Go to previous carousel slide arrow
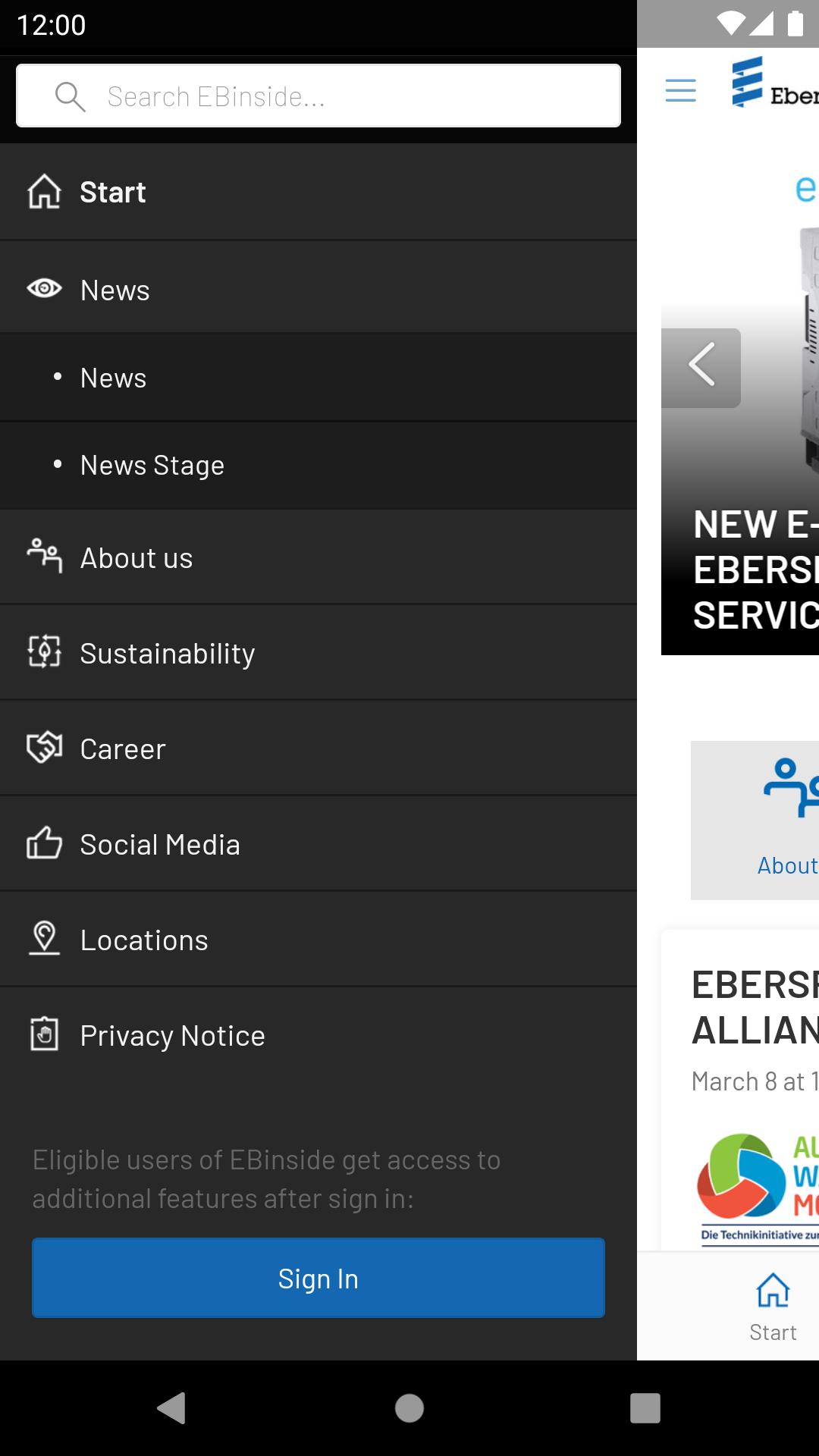 click(701, 368)
